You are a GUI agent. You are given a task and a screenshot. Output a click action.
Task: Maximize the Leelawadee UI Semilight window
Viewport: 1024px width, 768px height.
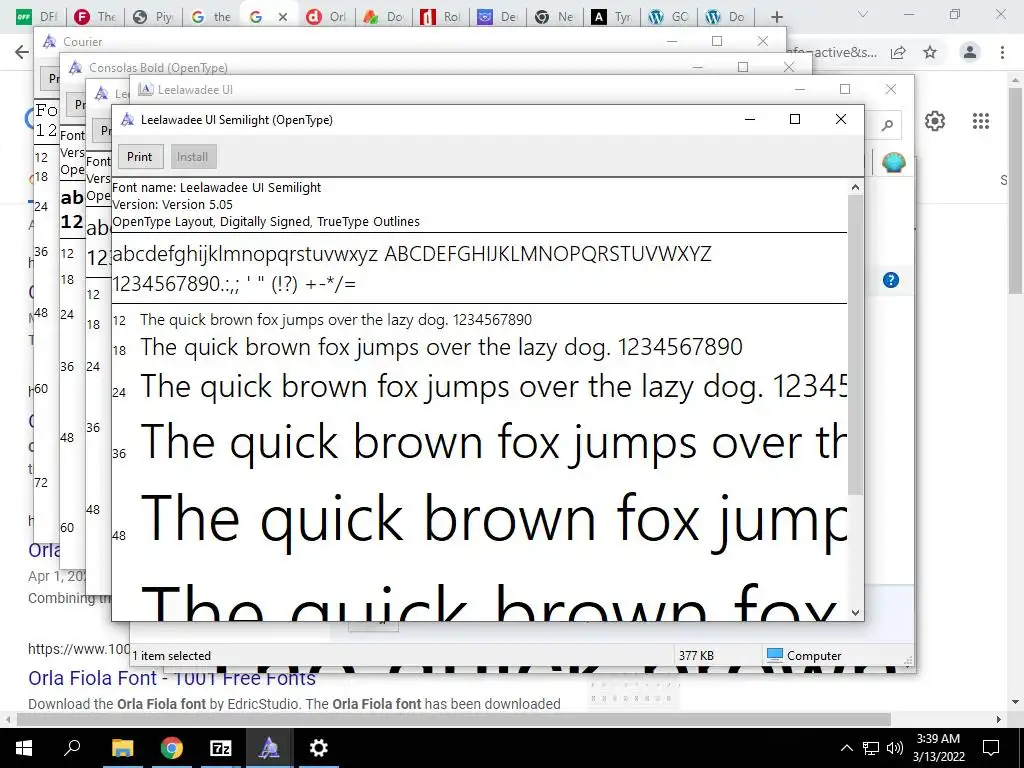[x=795, y=119]
